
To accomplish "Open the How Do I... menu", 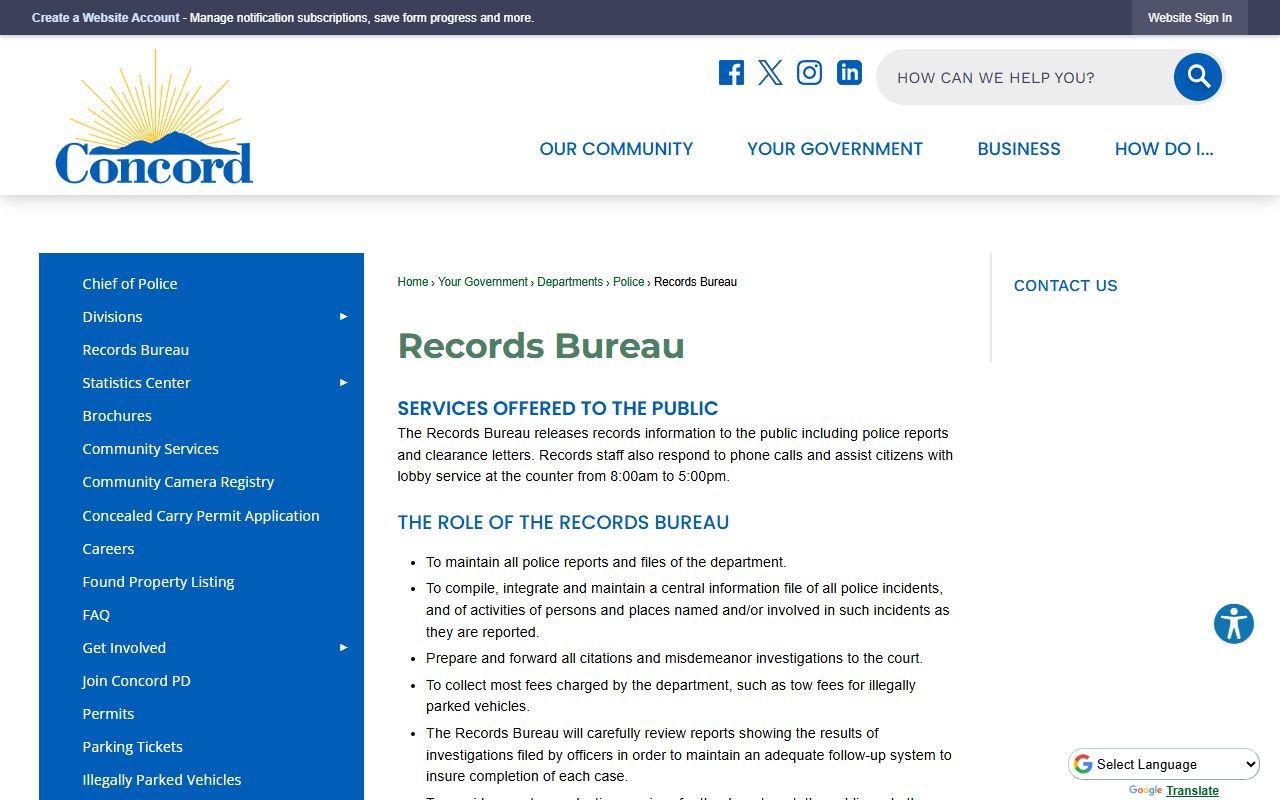I will pos(1164,149).
